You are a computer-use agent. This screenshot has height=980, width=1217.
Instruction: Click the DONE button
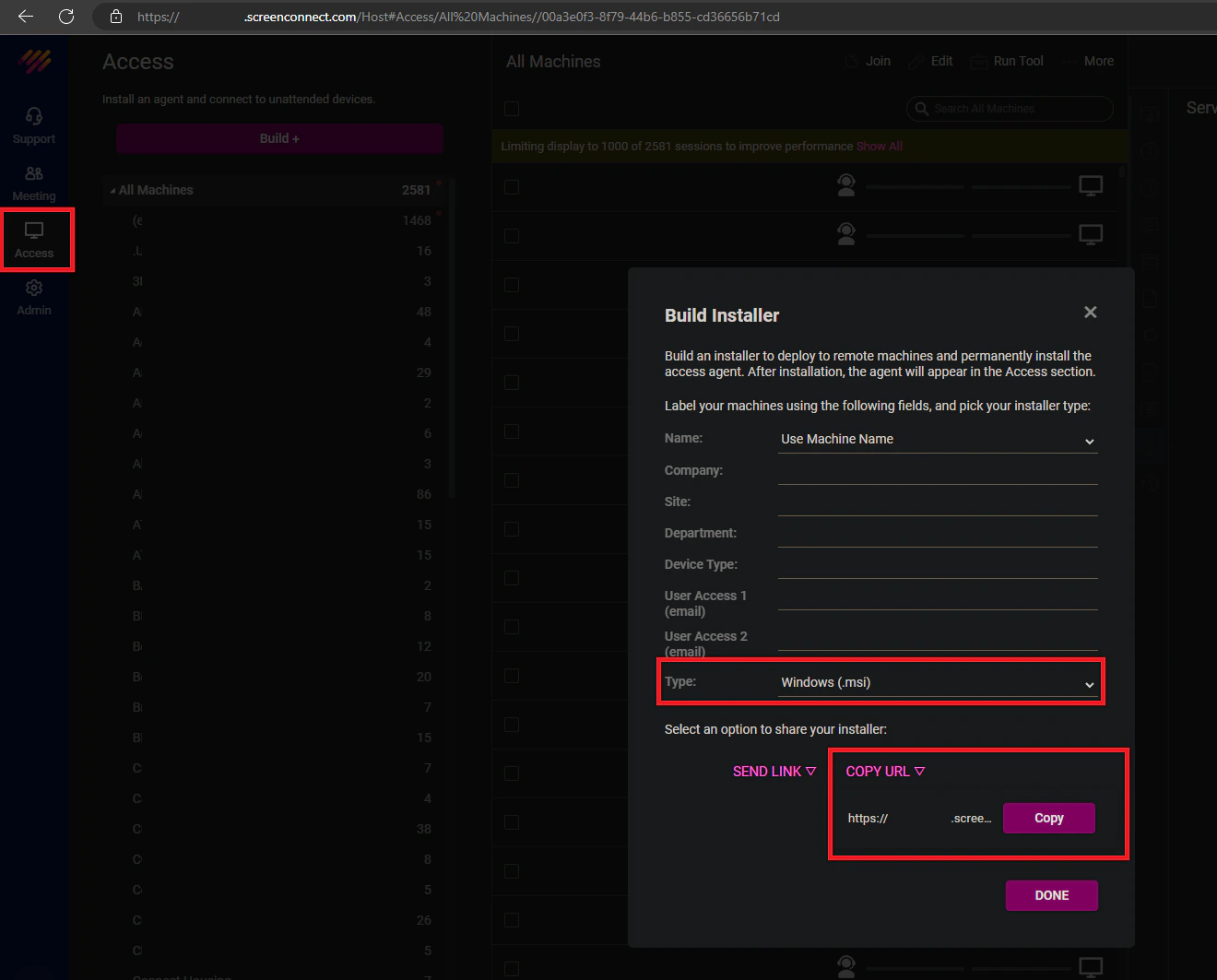pyautogui.click(x=1052, y=895)
